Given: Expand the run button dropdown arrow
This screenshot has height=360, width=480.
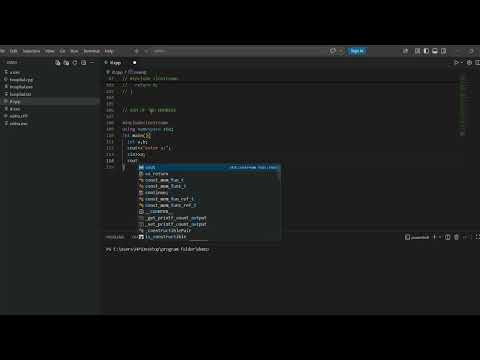Looking at the screenshot, I should pyautogui.click(x=462, y=63).
